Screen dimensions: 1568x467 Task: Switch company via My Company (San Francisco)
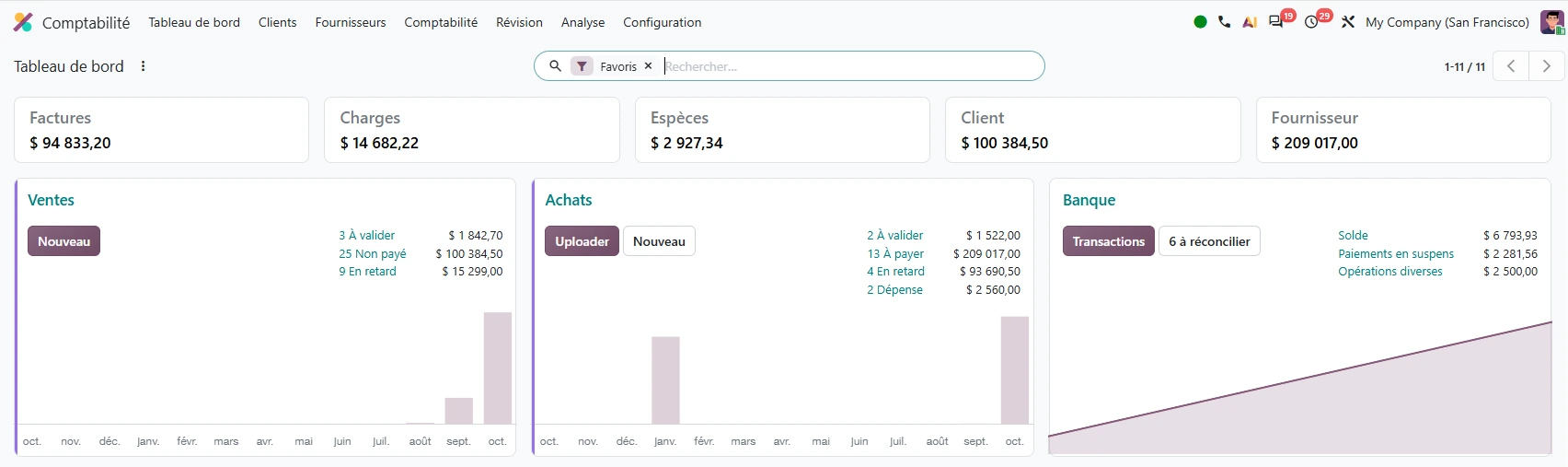(1447, 22)
